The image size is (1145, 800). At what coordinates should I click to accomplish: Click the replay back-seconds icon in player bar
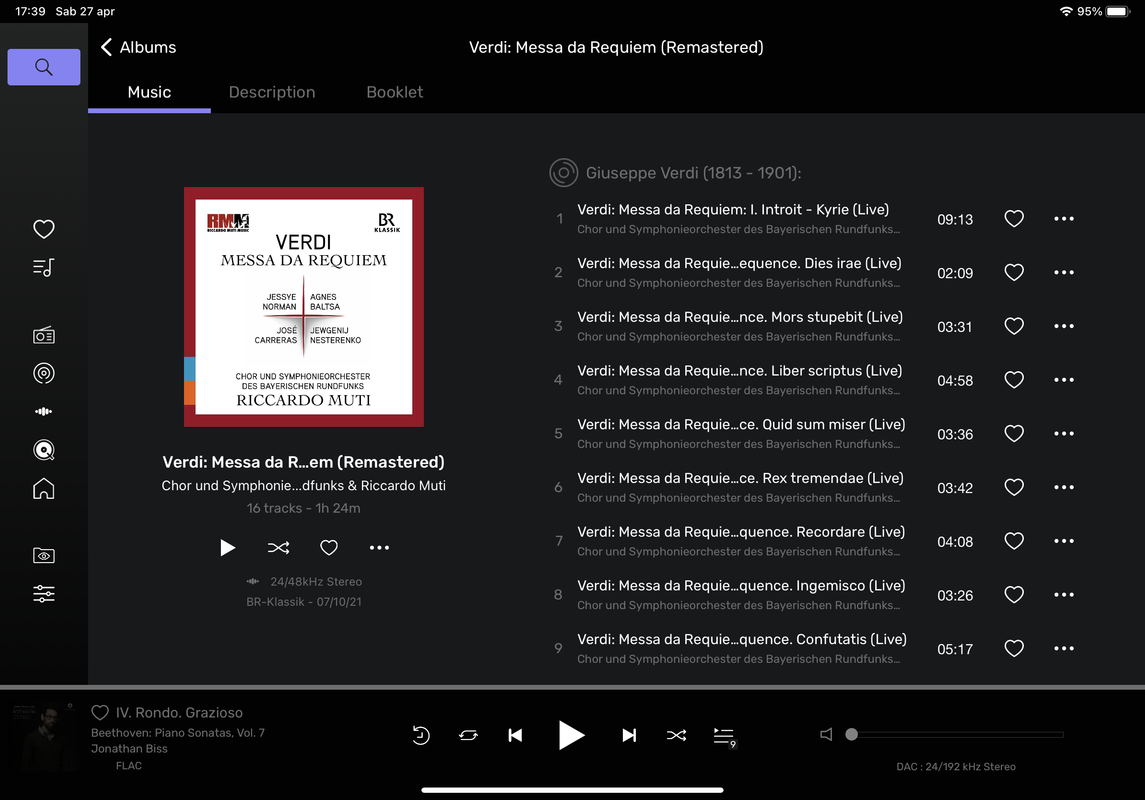[x=421, y=735]
